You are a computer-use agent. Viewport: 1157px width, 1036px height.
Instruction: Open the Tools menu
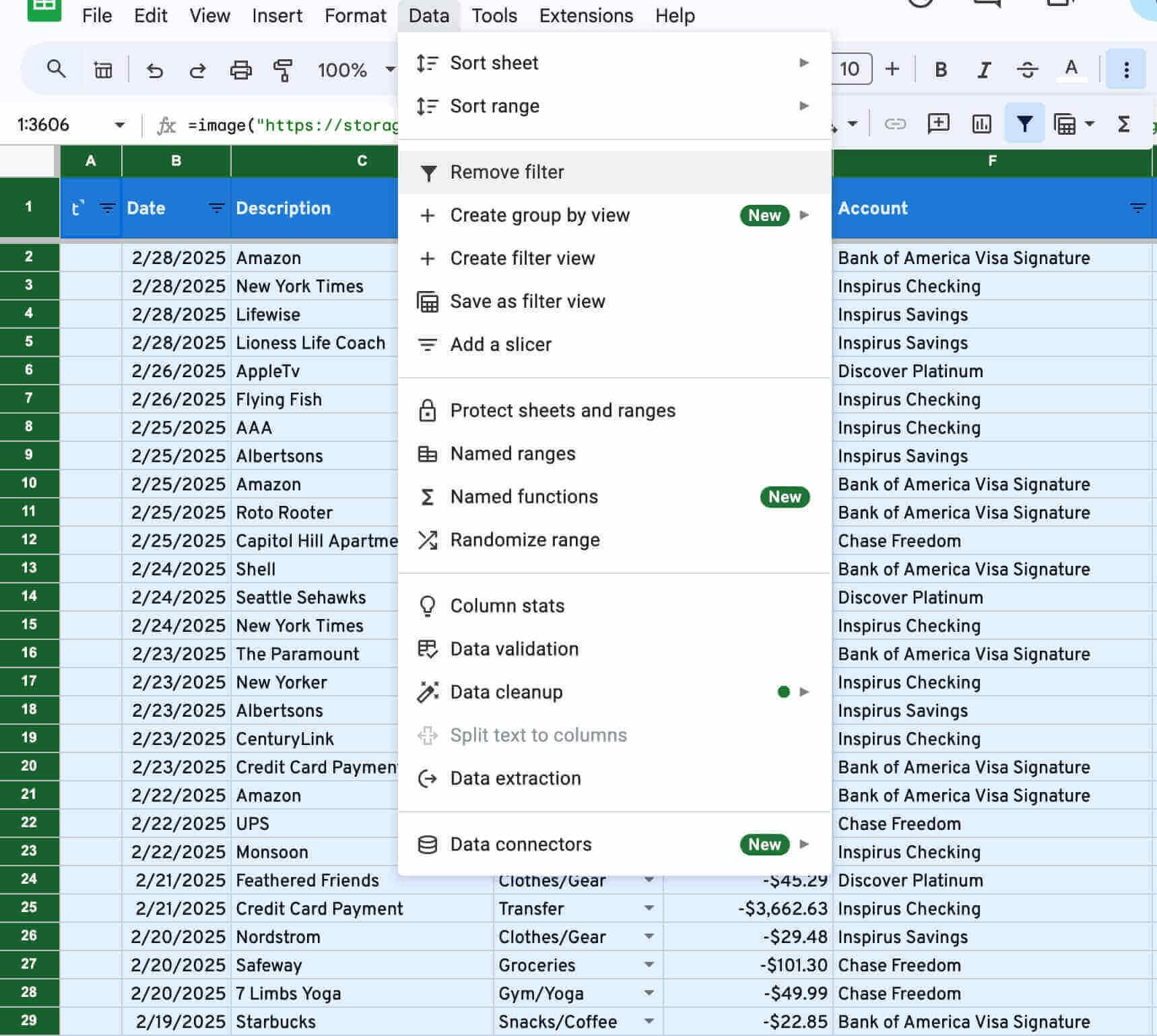coord(494,15)
